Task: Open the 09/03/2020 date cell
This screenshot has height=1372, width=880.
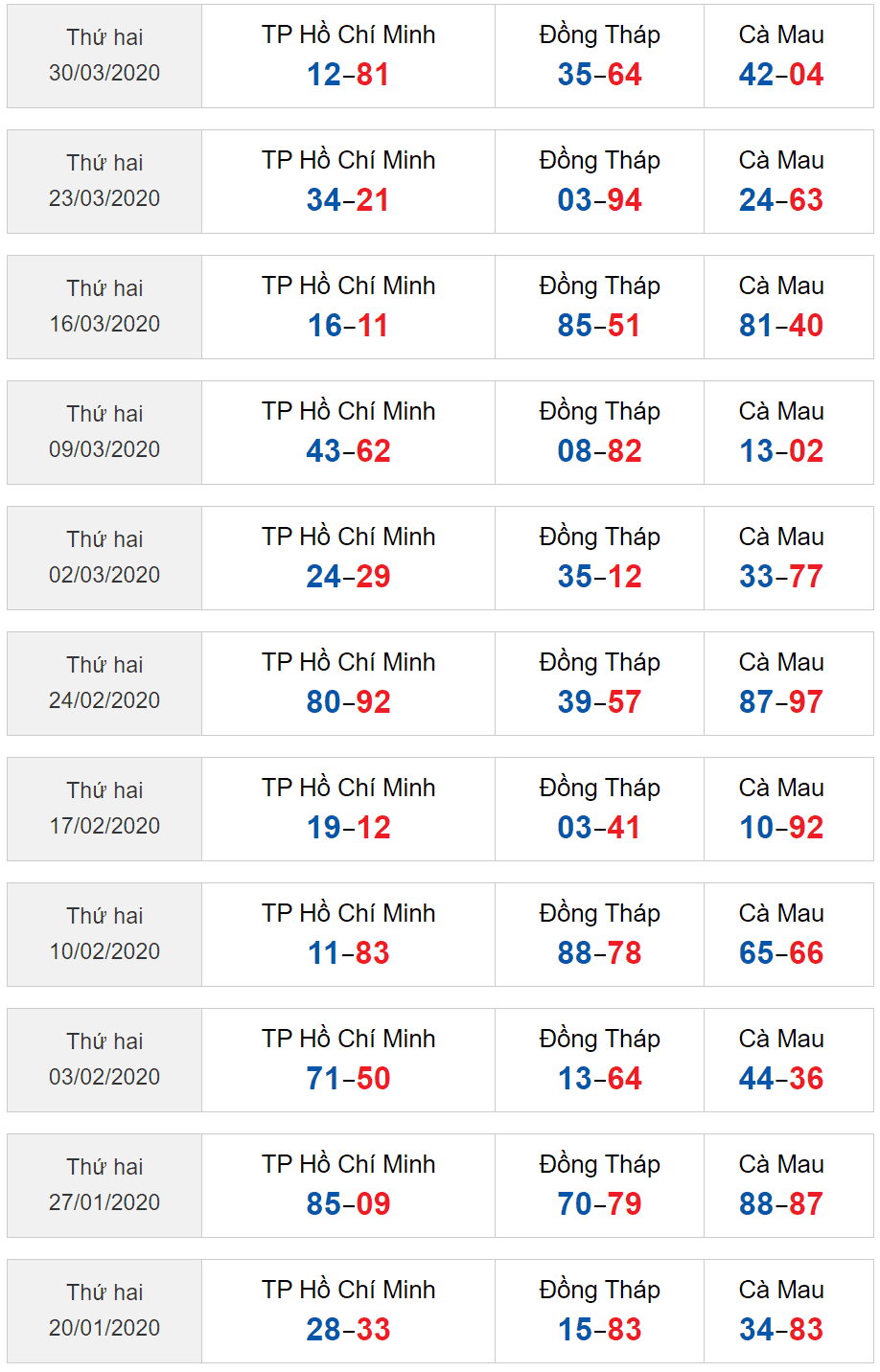Action: (x=104, y=432)
